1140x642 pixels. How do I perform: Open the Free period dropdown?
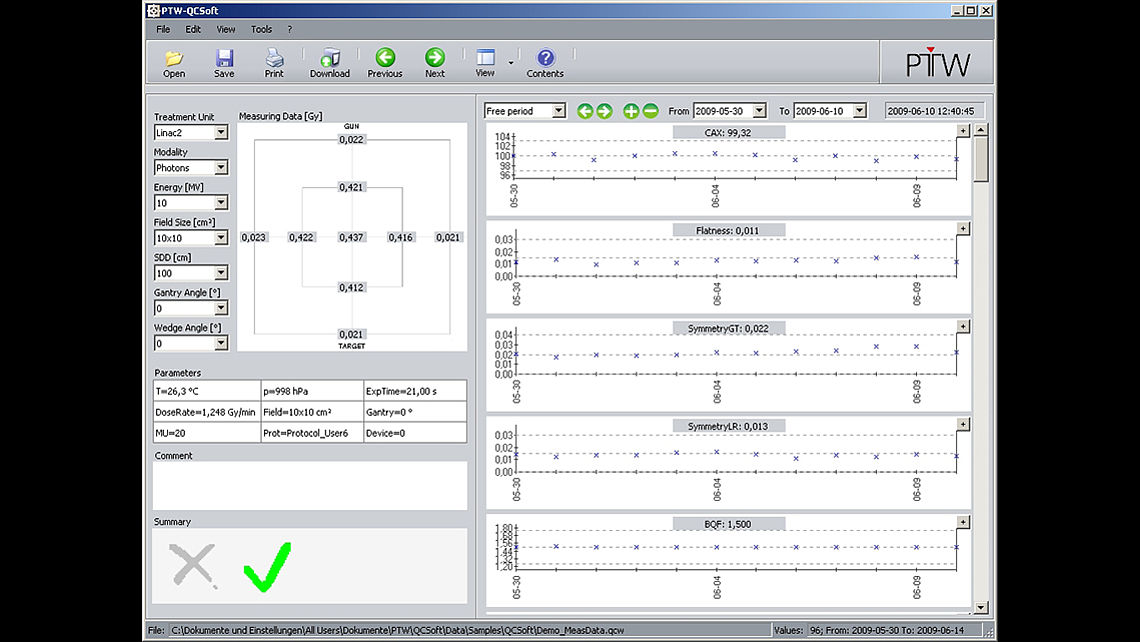[556, 110]
